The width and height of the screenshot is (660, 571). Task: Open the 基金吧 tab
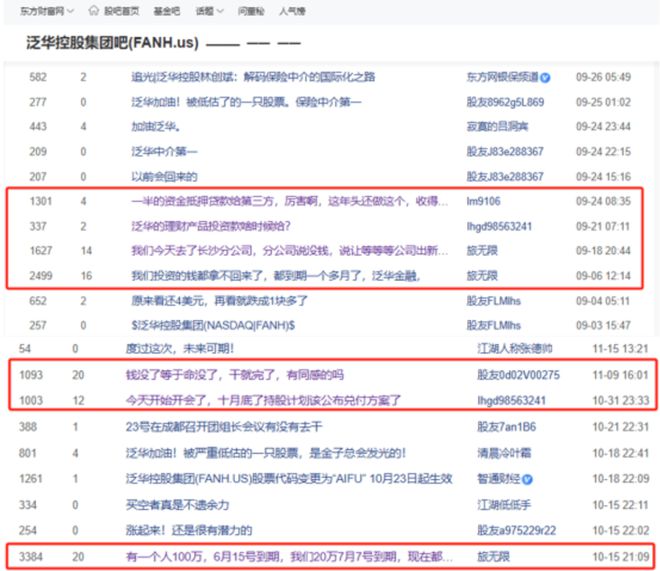(167, 11)
